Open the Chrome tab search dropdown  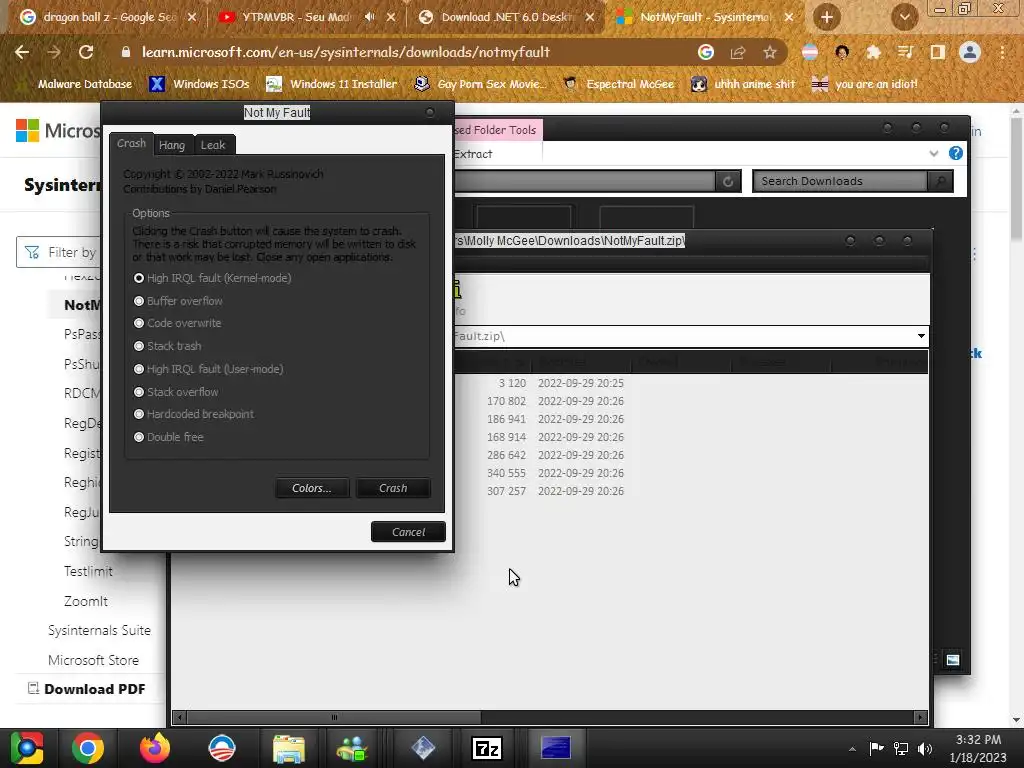point(904,17)
